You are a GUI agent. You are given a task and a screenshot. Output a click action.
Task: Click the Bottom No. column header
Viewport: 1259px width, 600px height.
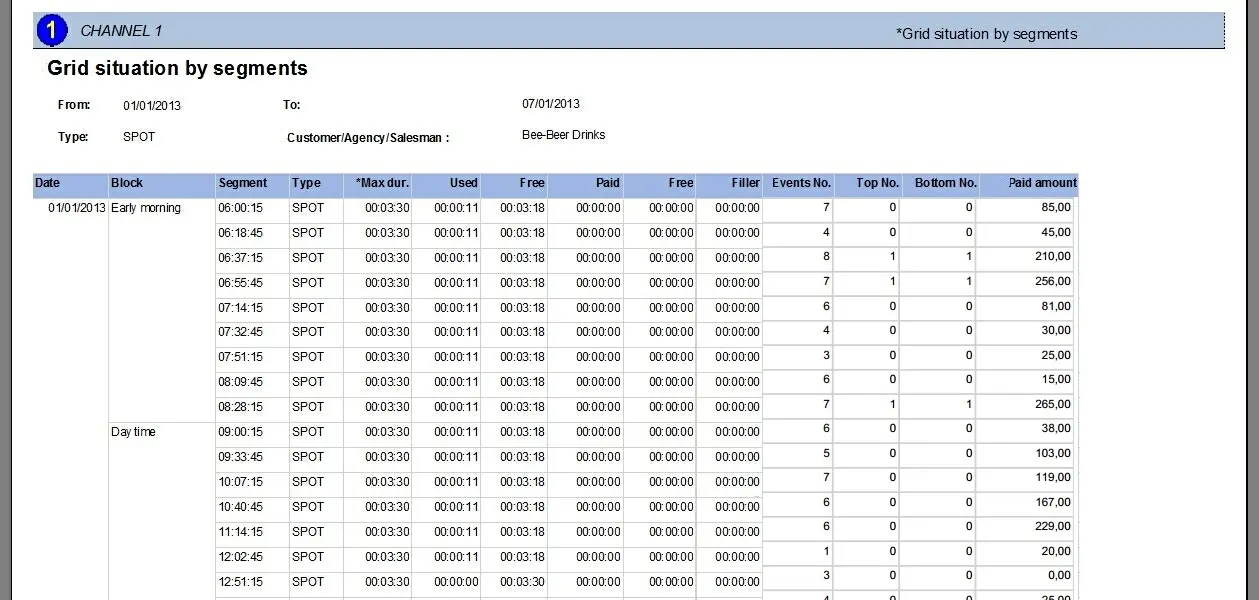[x=945, y=183]
